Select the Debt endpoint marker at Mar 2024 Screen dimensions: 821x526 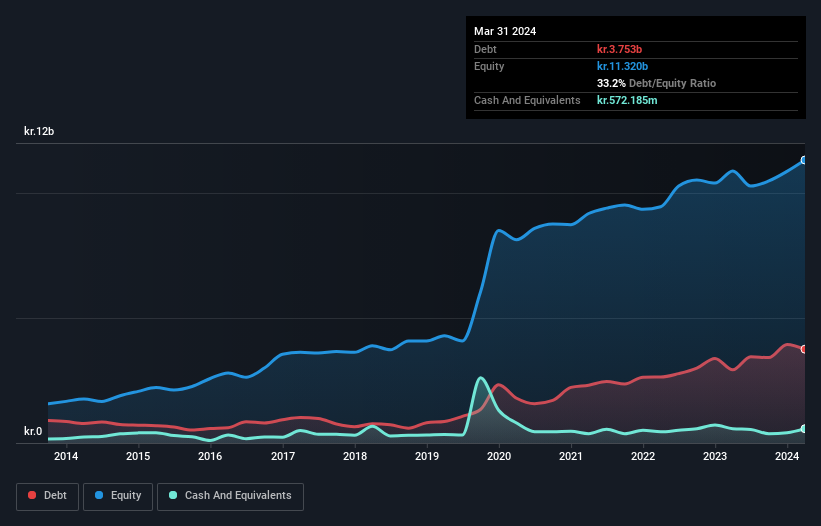tap(804, 349)
